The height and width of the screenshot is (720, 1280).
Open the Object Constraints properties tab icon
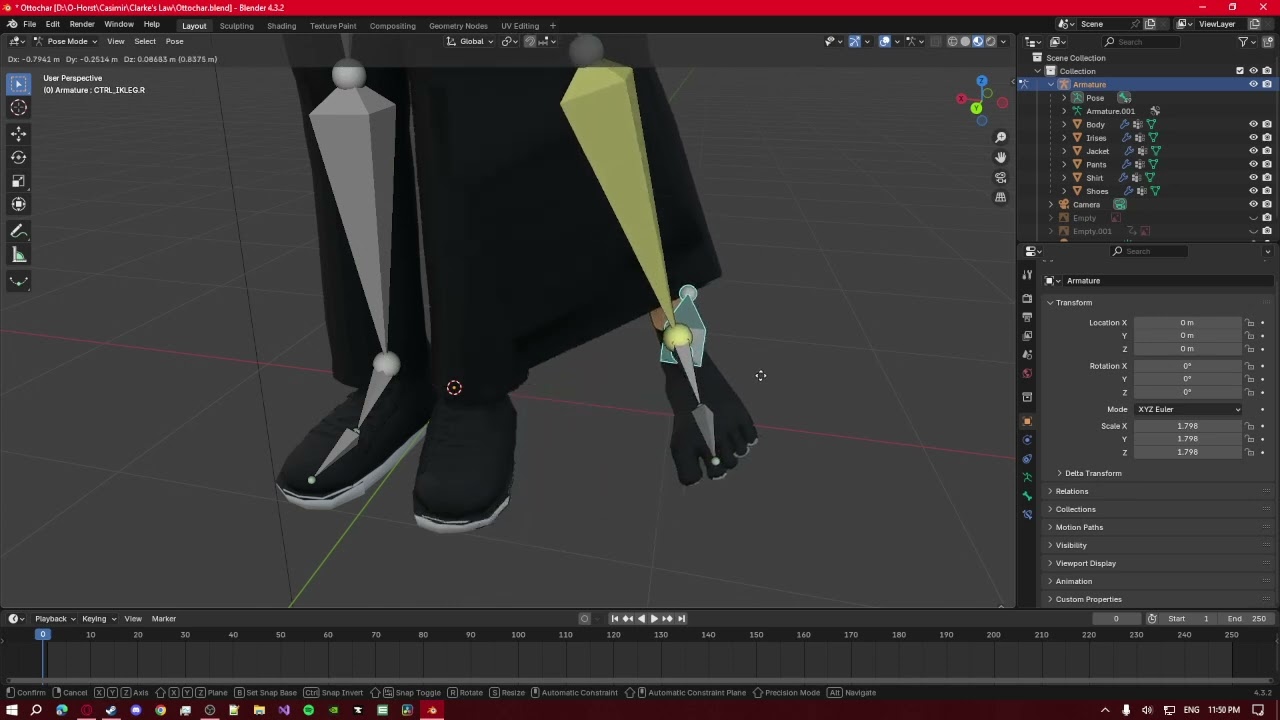point(1027,459)
